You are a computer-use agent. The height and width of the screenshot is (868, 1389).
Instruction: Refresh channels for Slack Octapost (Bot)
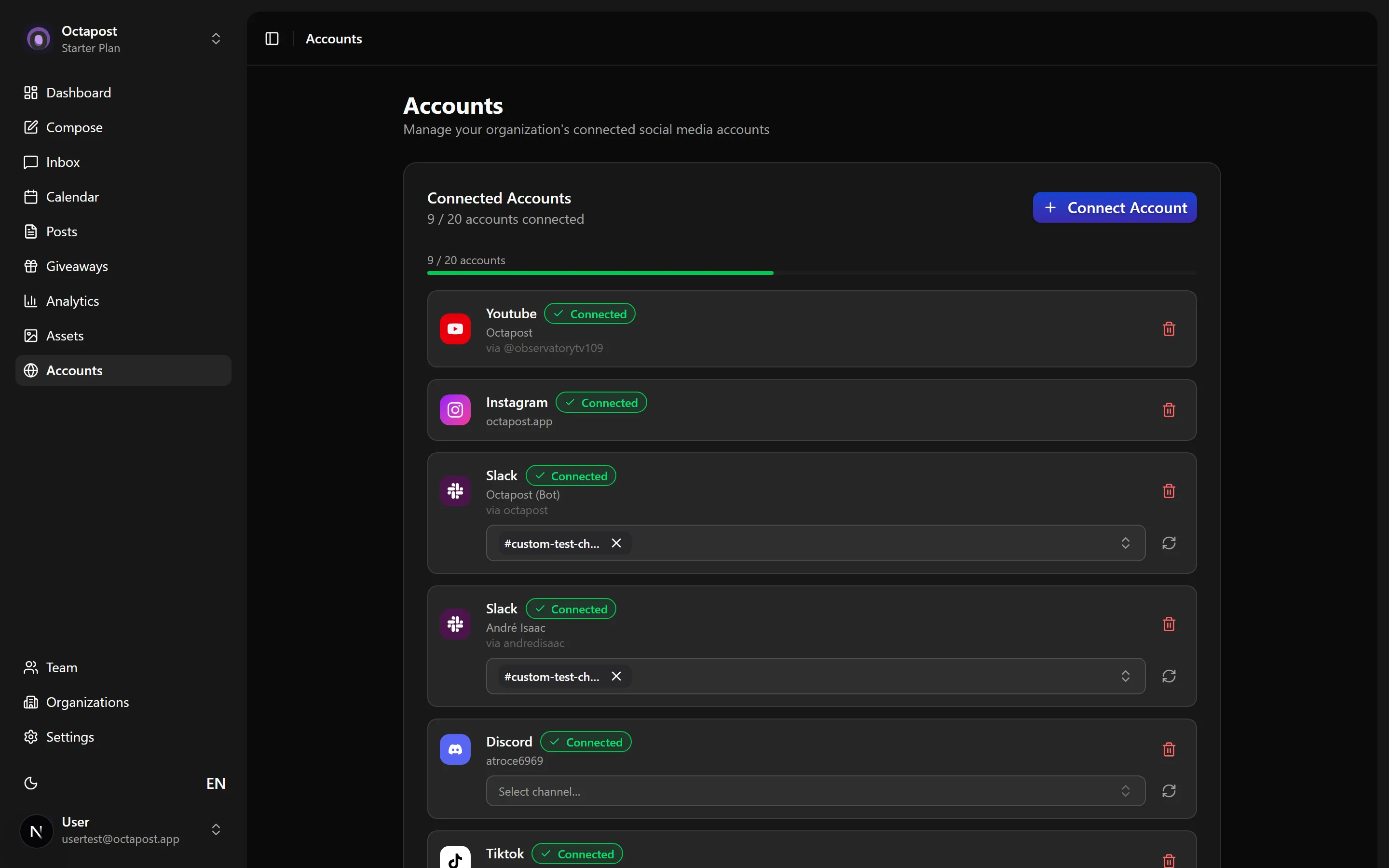[1169, 543]
